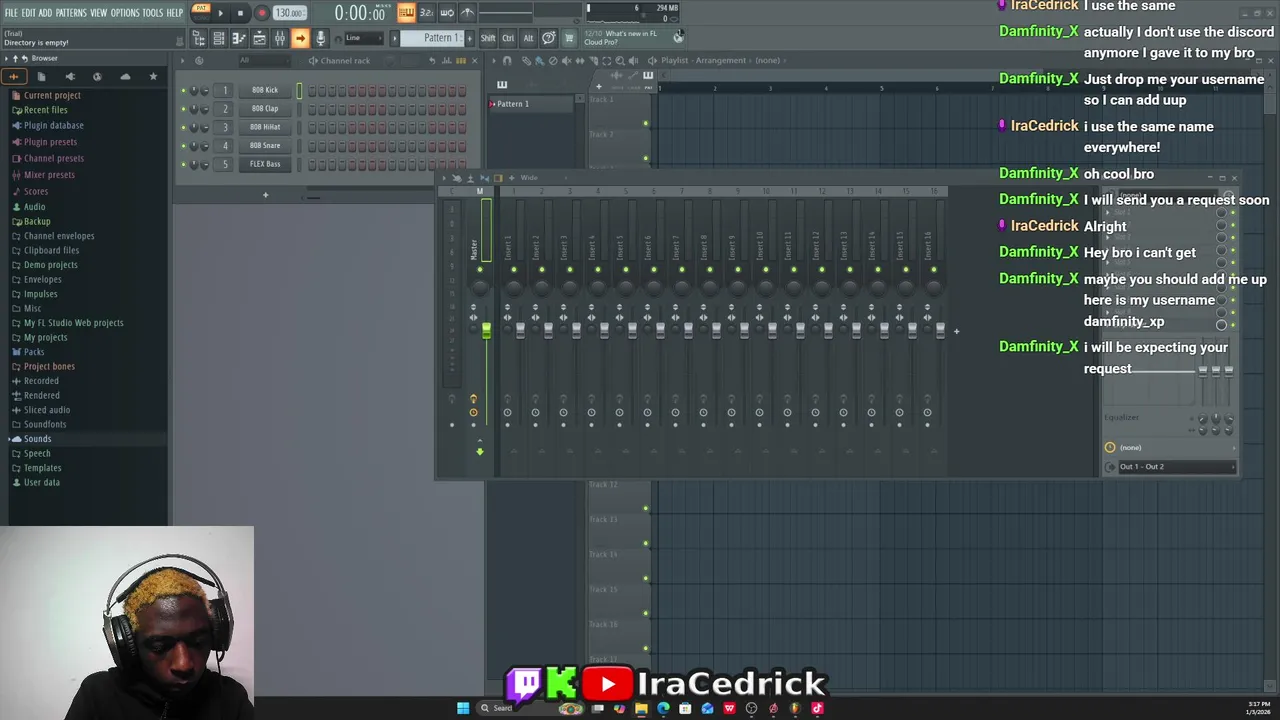
Task: Mute the 808 Kick channel LED
Action: [184, 91]
